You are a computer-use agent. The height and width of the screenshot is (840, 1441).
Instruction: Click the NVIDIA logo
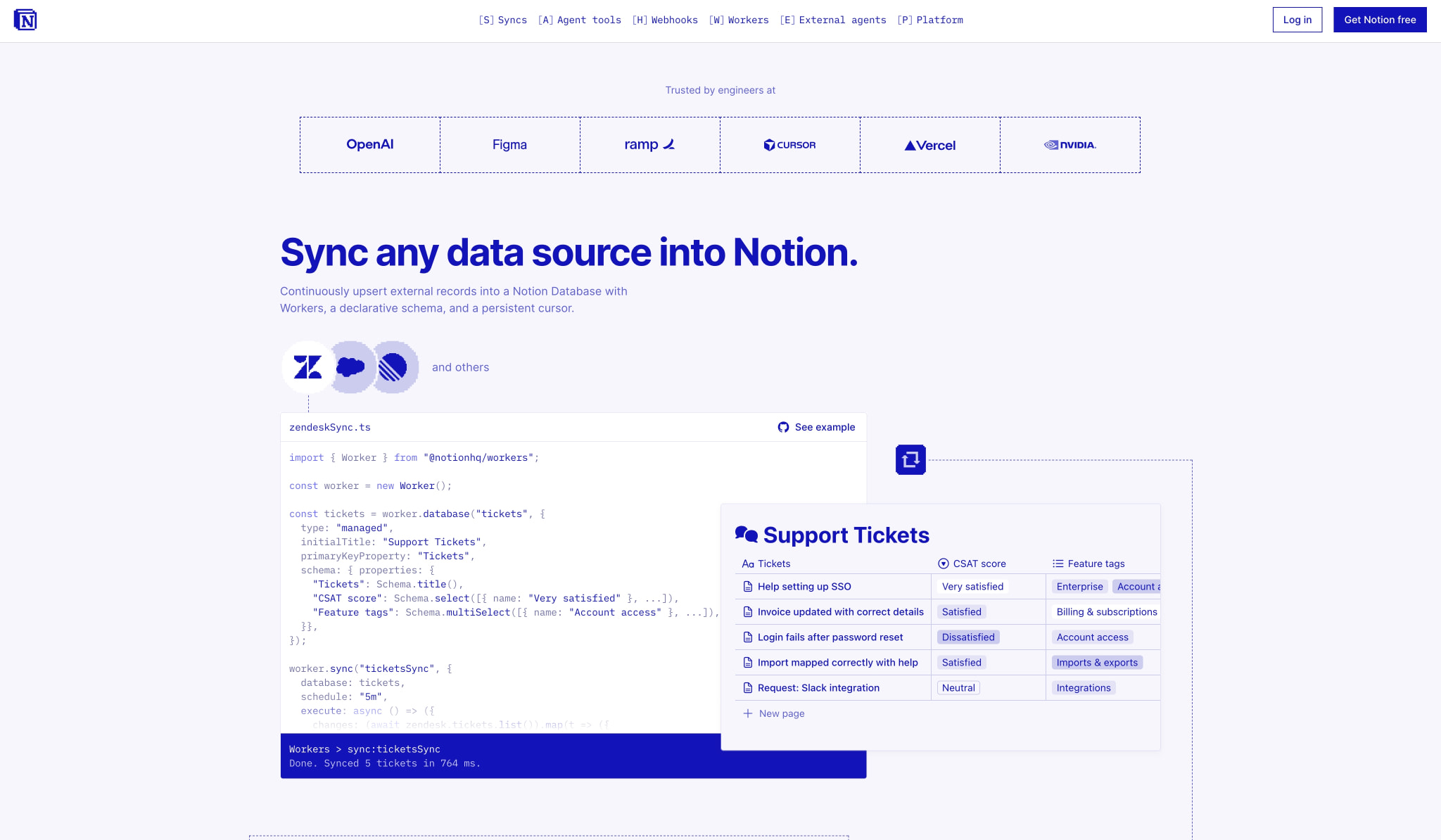1069,145
